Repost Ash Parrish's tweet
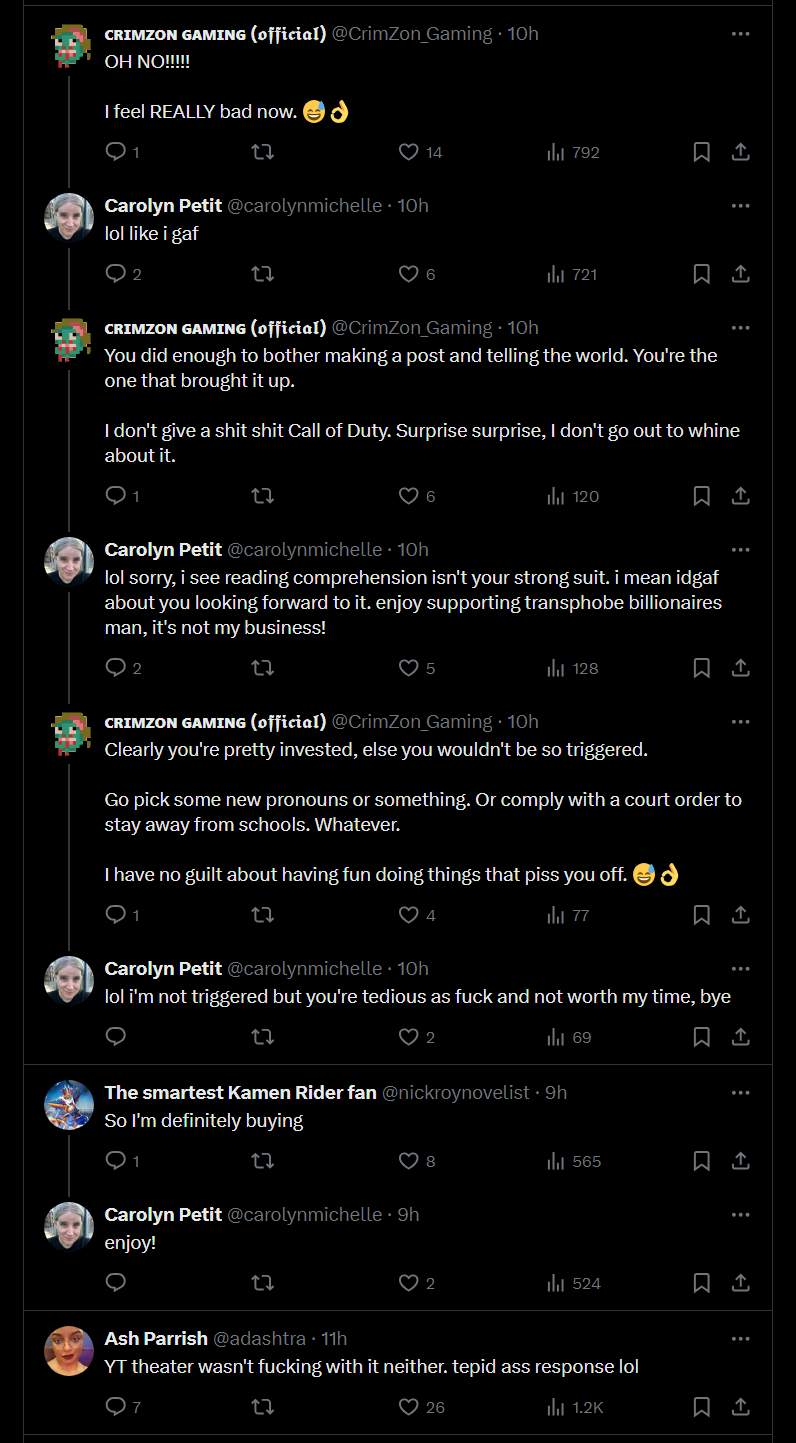The height and width of the screenshot is (1443, 796). point(262,1407)
